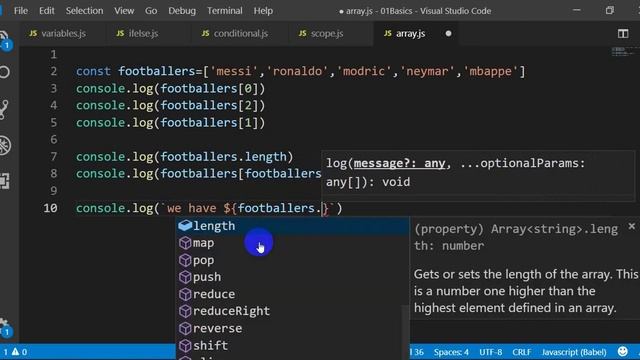This screenshot has width=640, height=360.
Task: Open the Edit menu
Action: (47, 11)
